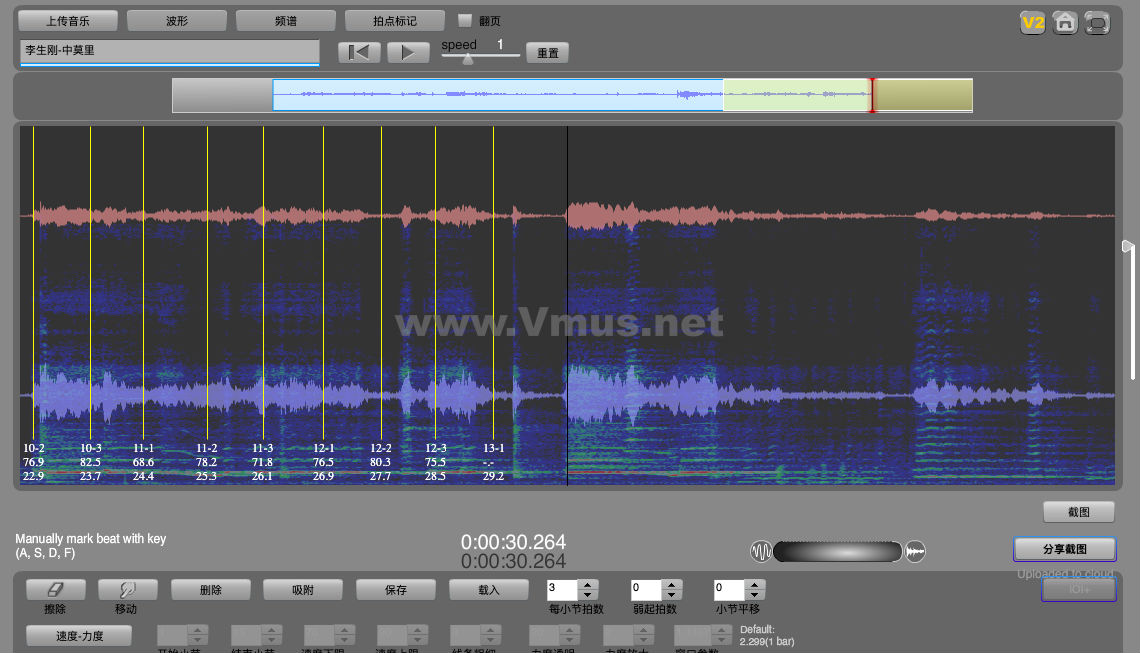Open the 速度-力度 tempo-dynamics panel
Image resolution: width=1140 pixels, height=653 pixels.
coord(79,636)
